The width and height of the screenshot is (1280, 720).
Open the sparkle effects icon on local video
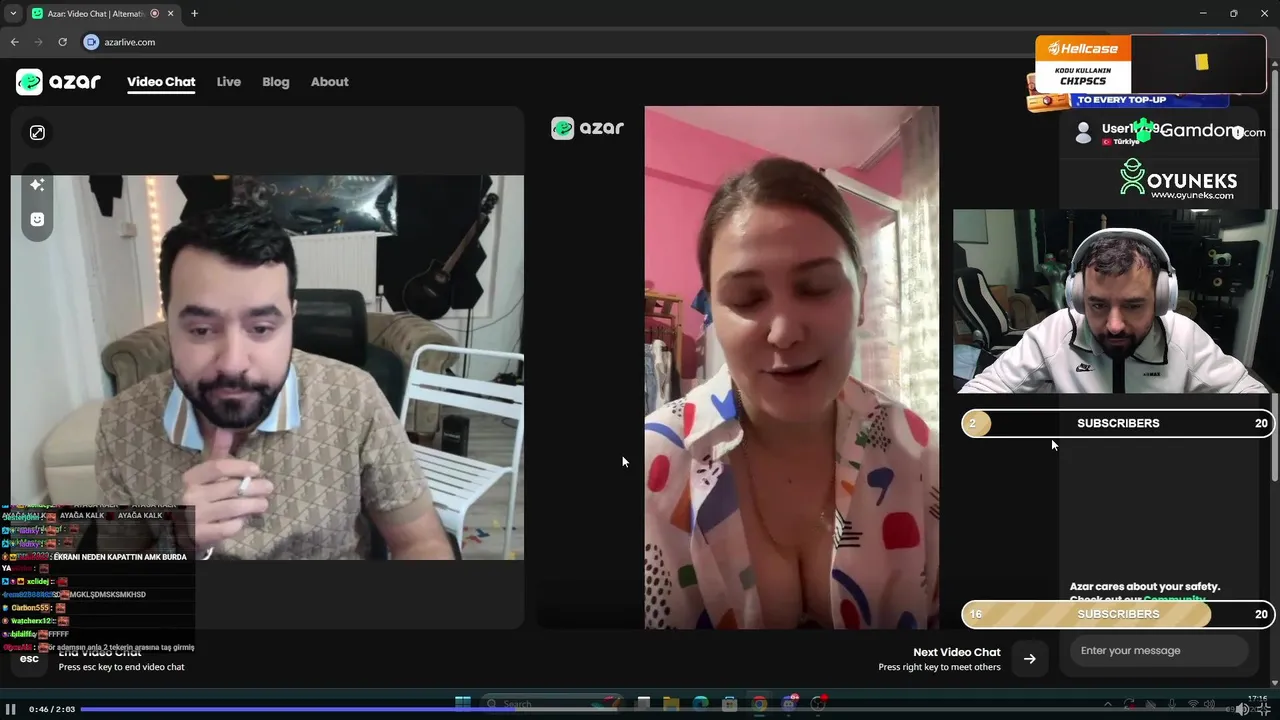click(37, 184)
